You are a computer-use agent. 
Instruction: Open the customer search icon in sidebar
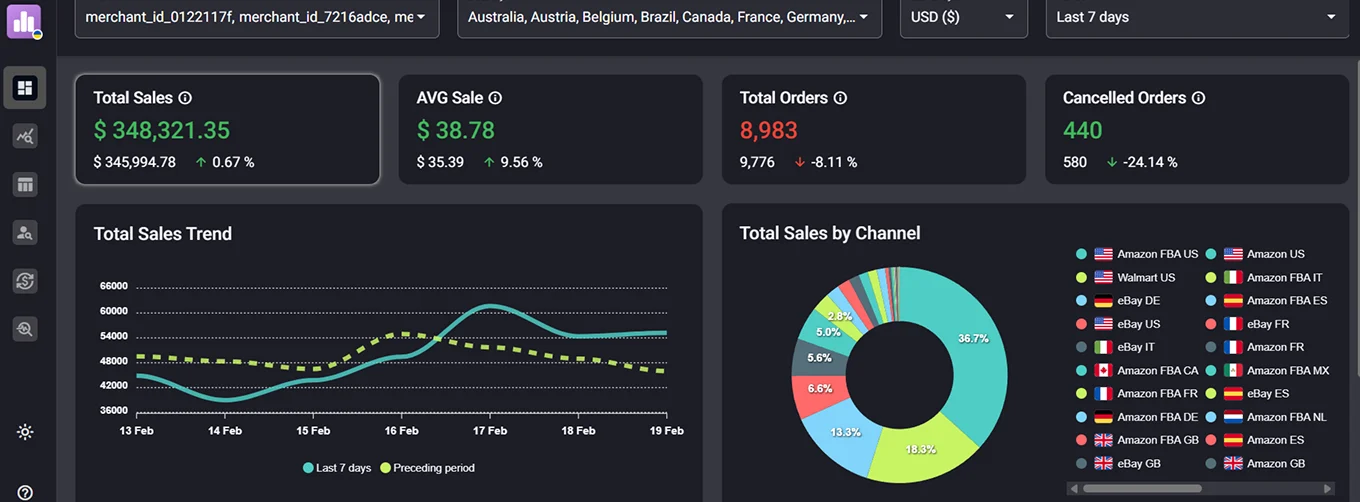(25, 233)
